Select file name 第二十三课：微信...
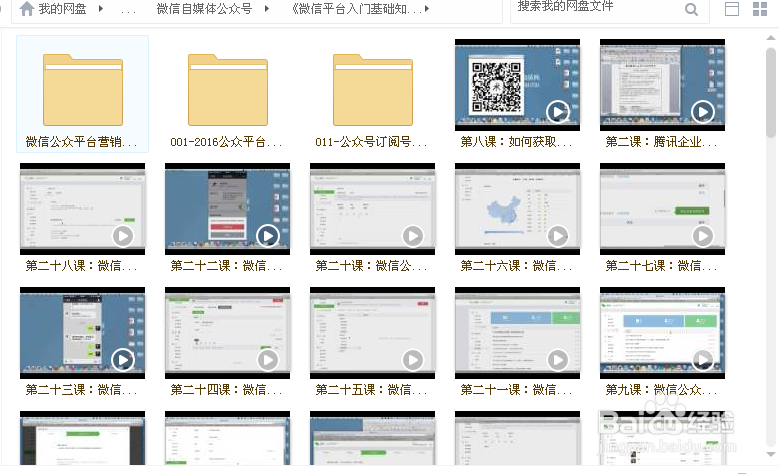Viewport: 779px width, 474px height. (x=81, y=390)
